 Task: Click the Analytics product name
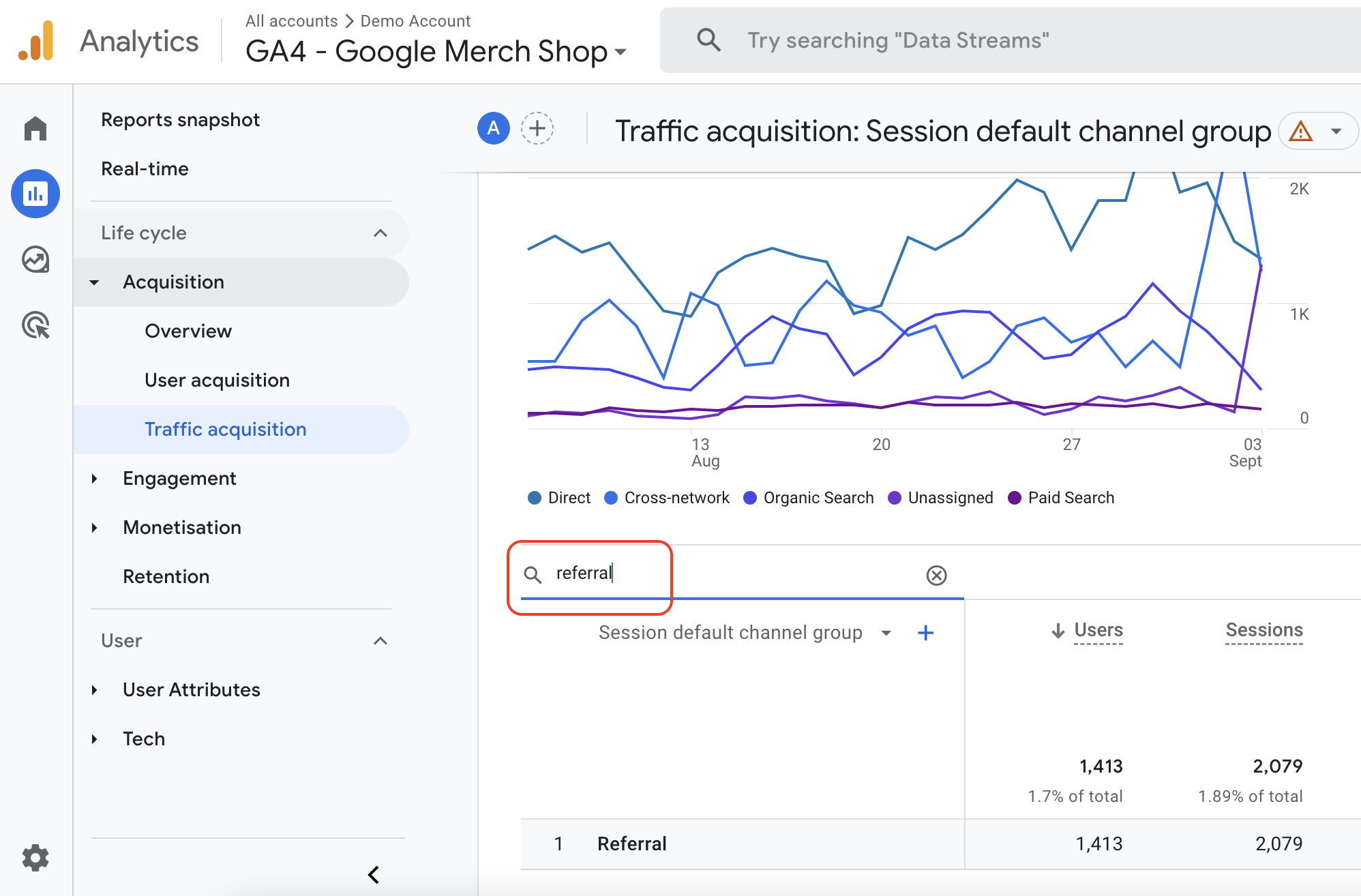pyautogui.click(x=139, y=41)
